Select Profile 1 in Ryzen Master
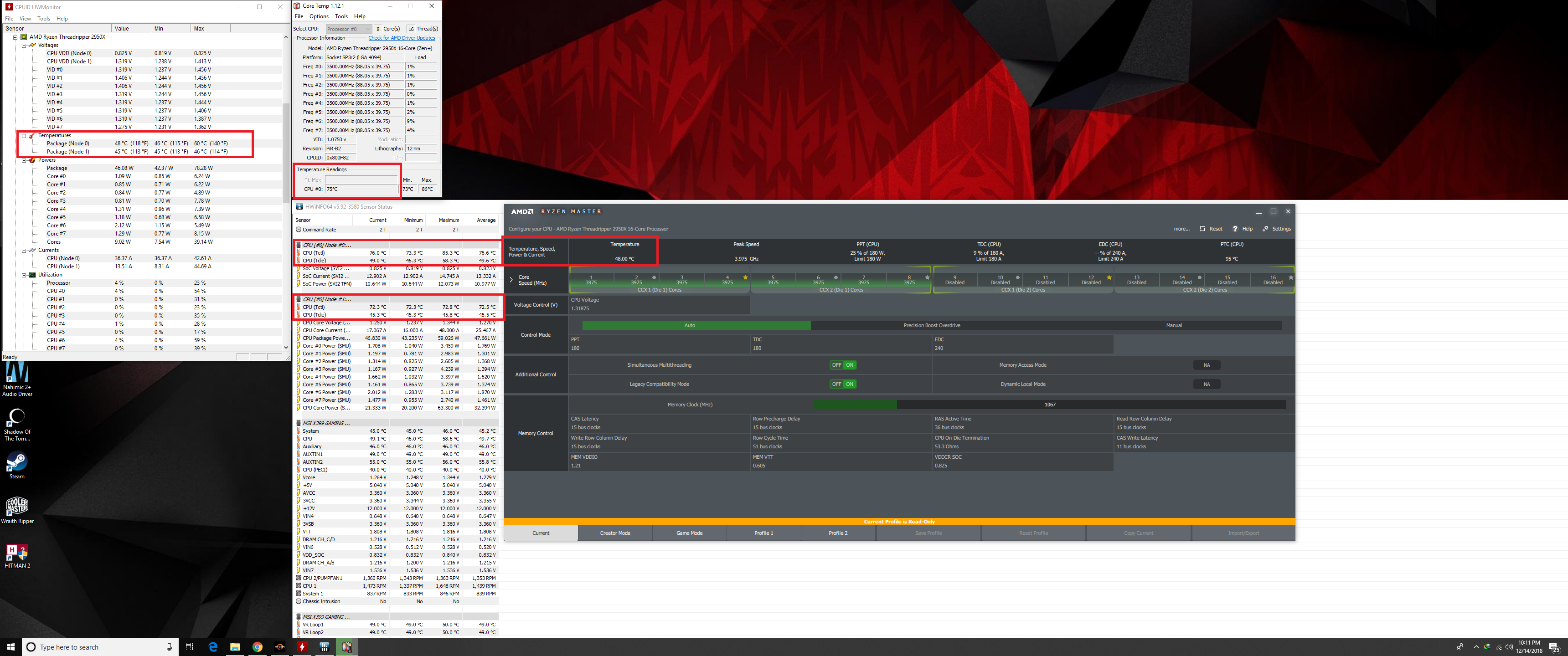This screenshot has height=656, width=1568. point(764,533)
